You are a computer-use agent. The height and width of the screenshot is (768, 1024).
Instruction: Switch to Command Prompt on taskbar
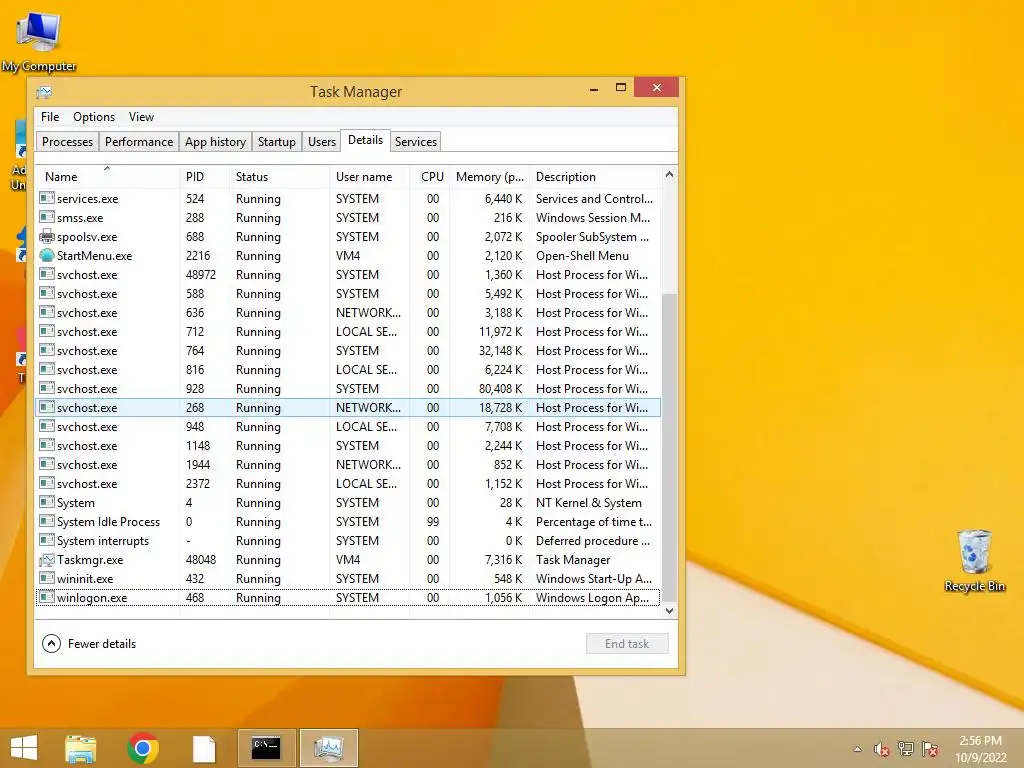tap(266, 748)
